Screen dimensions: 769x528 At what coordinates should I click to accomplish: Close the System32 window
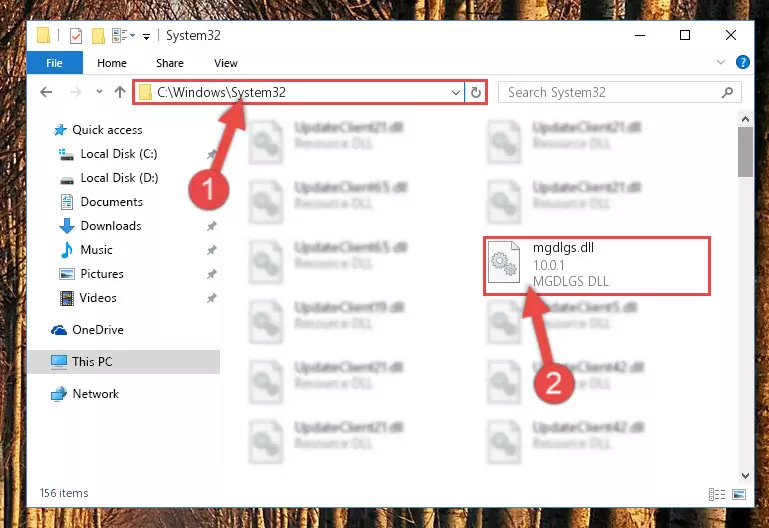[x=730, y=35]
